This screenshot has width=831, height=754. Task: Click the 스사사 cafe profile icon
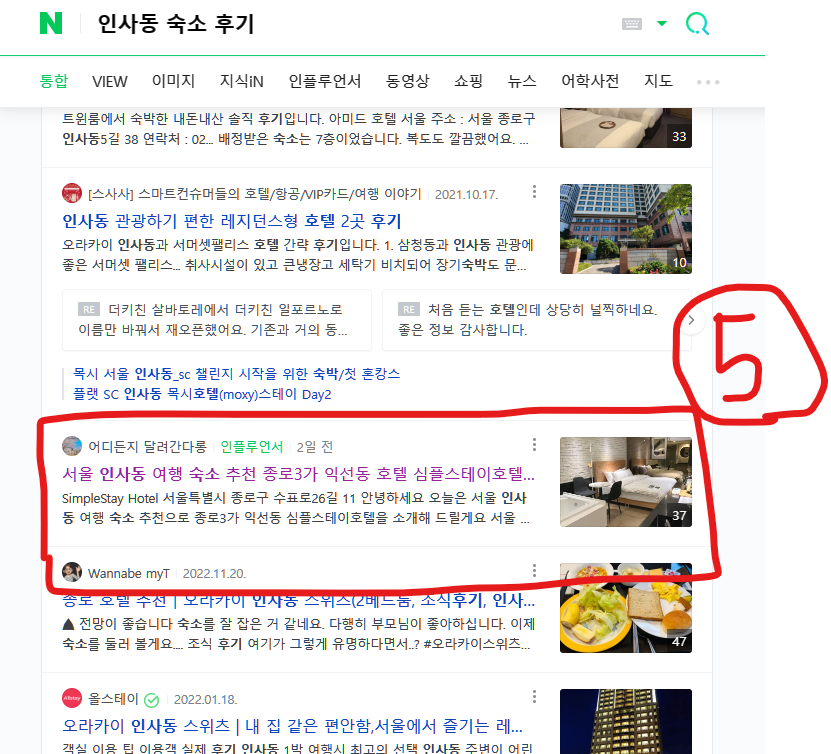(x=72, y=193)
